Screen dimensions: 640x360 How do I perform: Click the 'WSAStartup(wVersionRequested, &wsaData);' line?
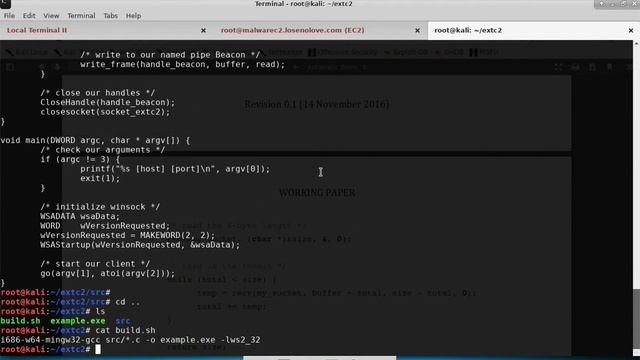(140, 245)
